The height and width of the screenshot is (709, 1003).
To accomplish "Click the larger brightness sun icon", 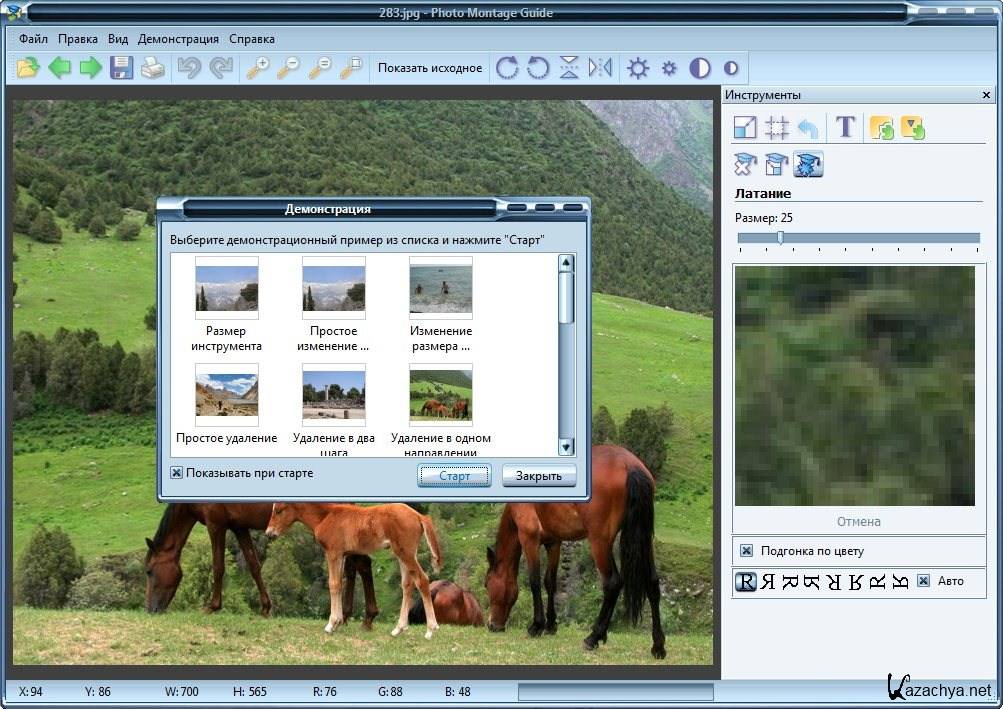I will click(638, 68).
